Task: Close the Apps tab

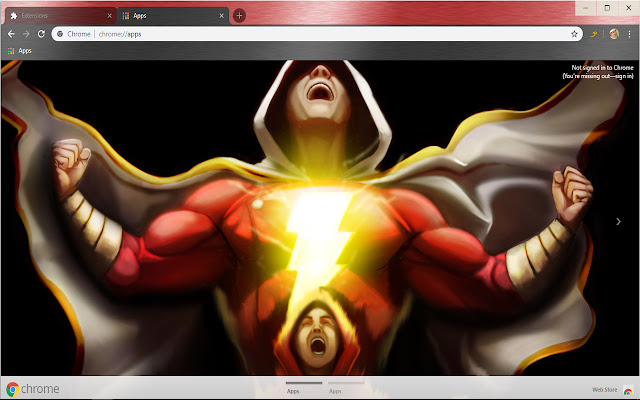Action: [222, 16]
